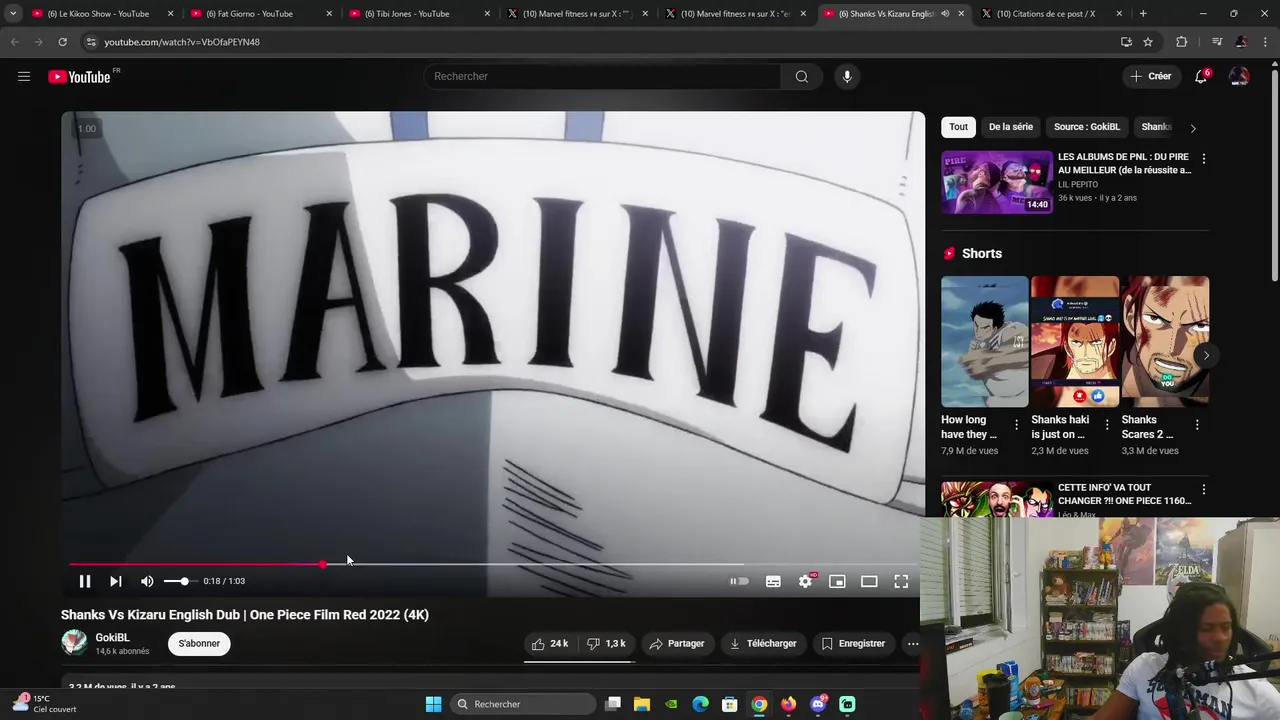Open the GokiBL channel avatar
The height and width of the screenshot is (720, 1280).
74,643
